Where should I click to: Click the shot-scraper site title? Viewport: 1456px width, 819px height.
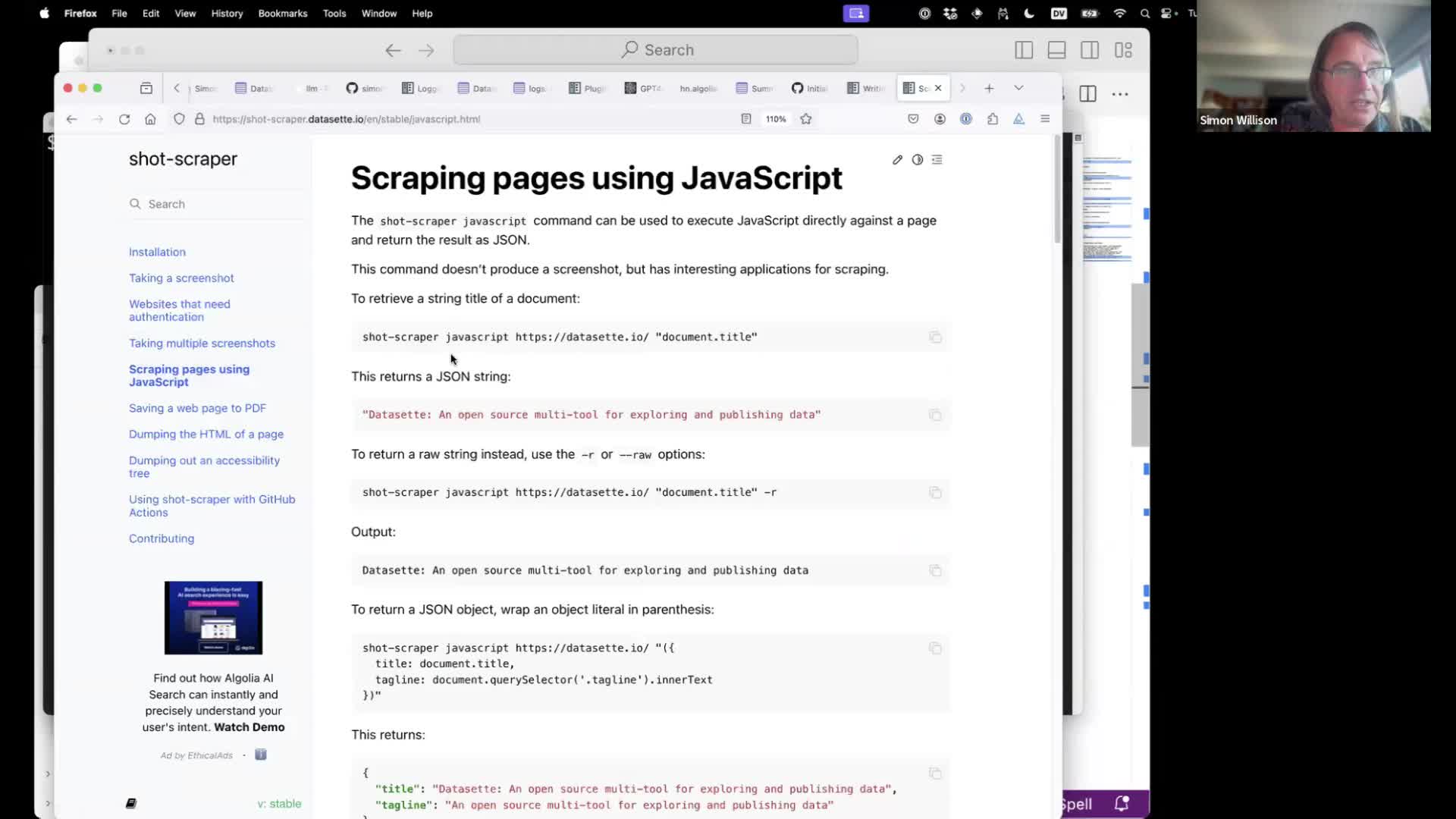(x=183, y=159)
